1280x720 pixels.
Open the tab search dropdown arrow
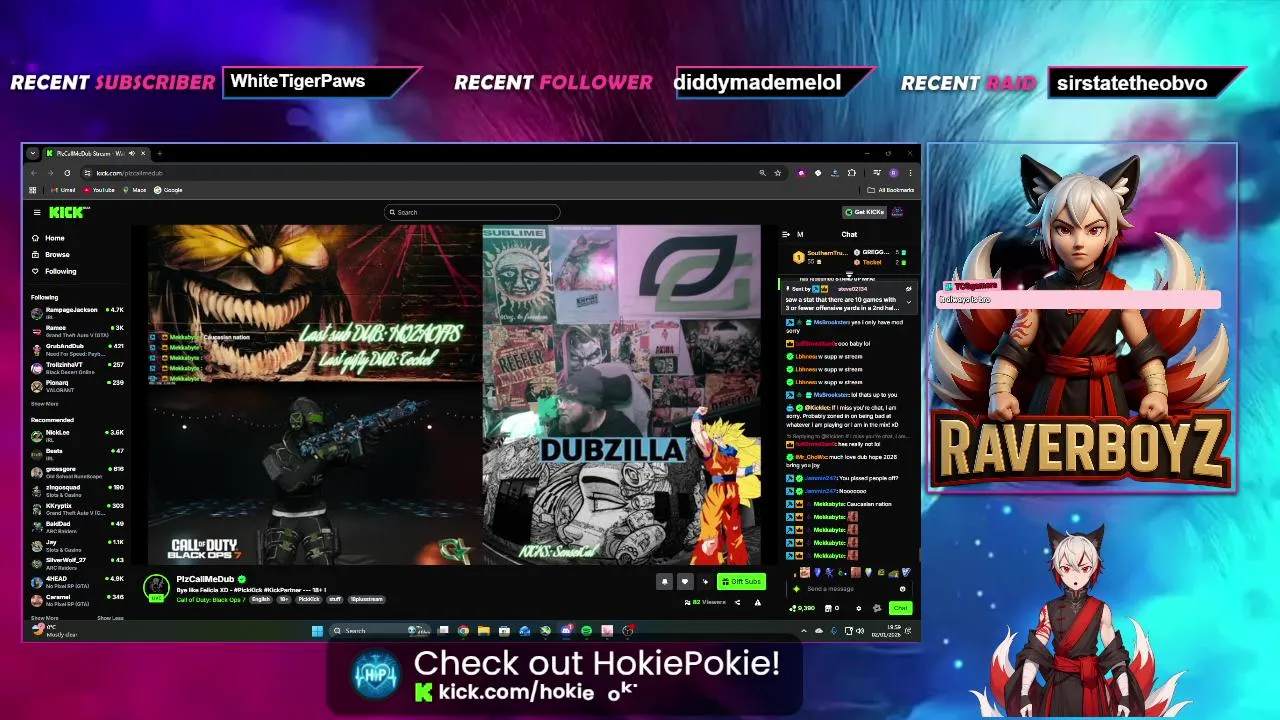pos(33,153)
